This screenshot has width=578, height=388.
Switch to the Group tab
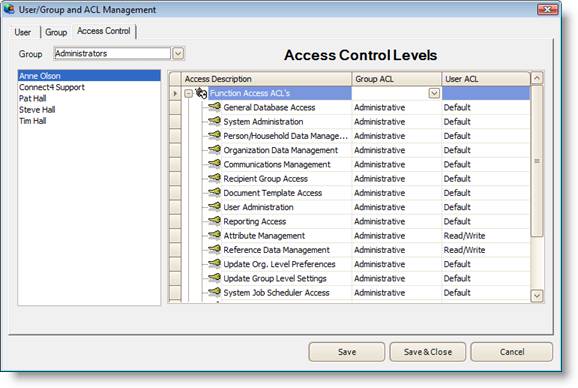(56, 32)
